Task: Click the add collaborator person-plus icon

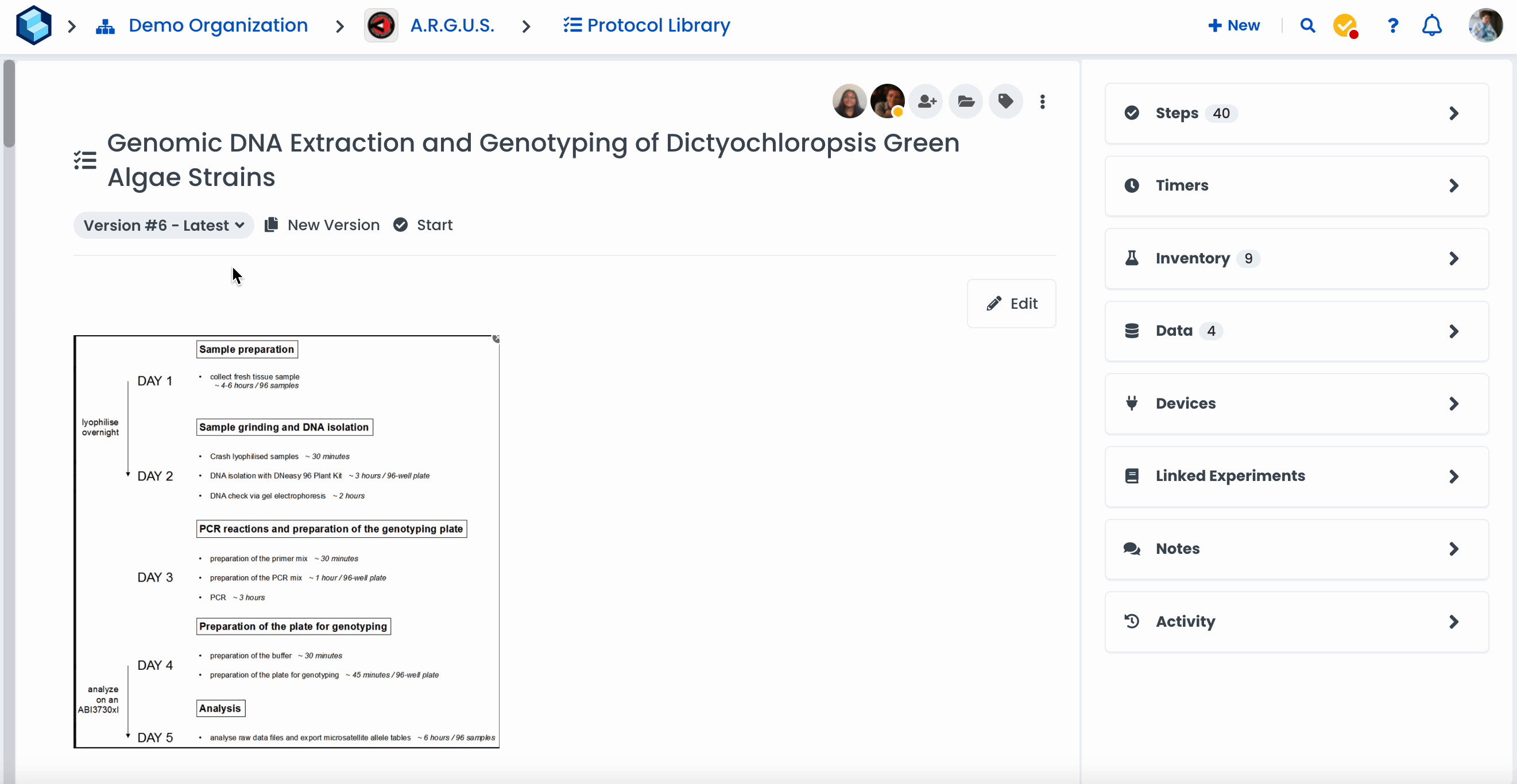Action: coord(926,101)
